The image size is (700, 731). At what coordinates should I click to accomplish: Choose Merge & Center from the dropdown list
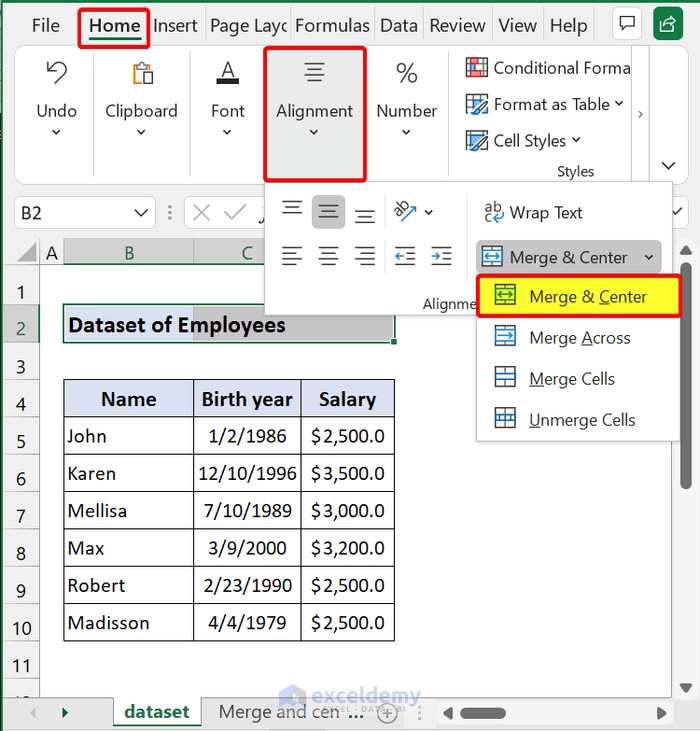[x=579, y=297]
